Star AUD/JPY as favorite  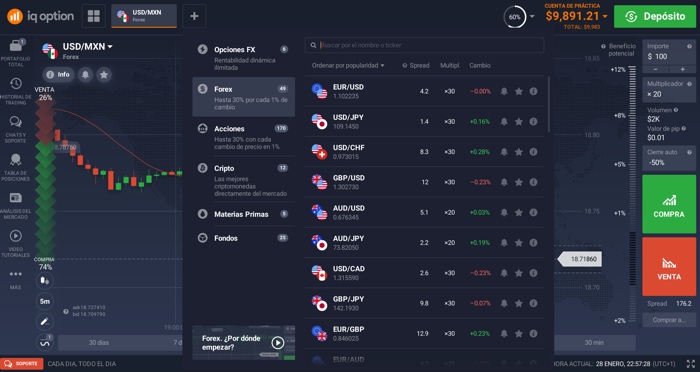tap(519, 242)
